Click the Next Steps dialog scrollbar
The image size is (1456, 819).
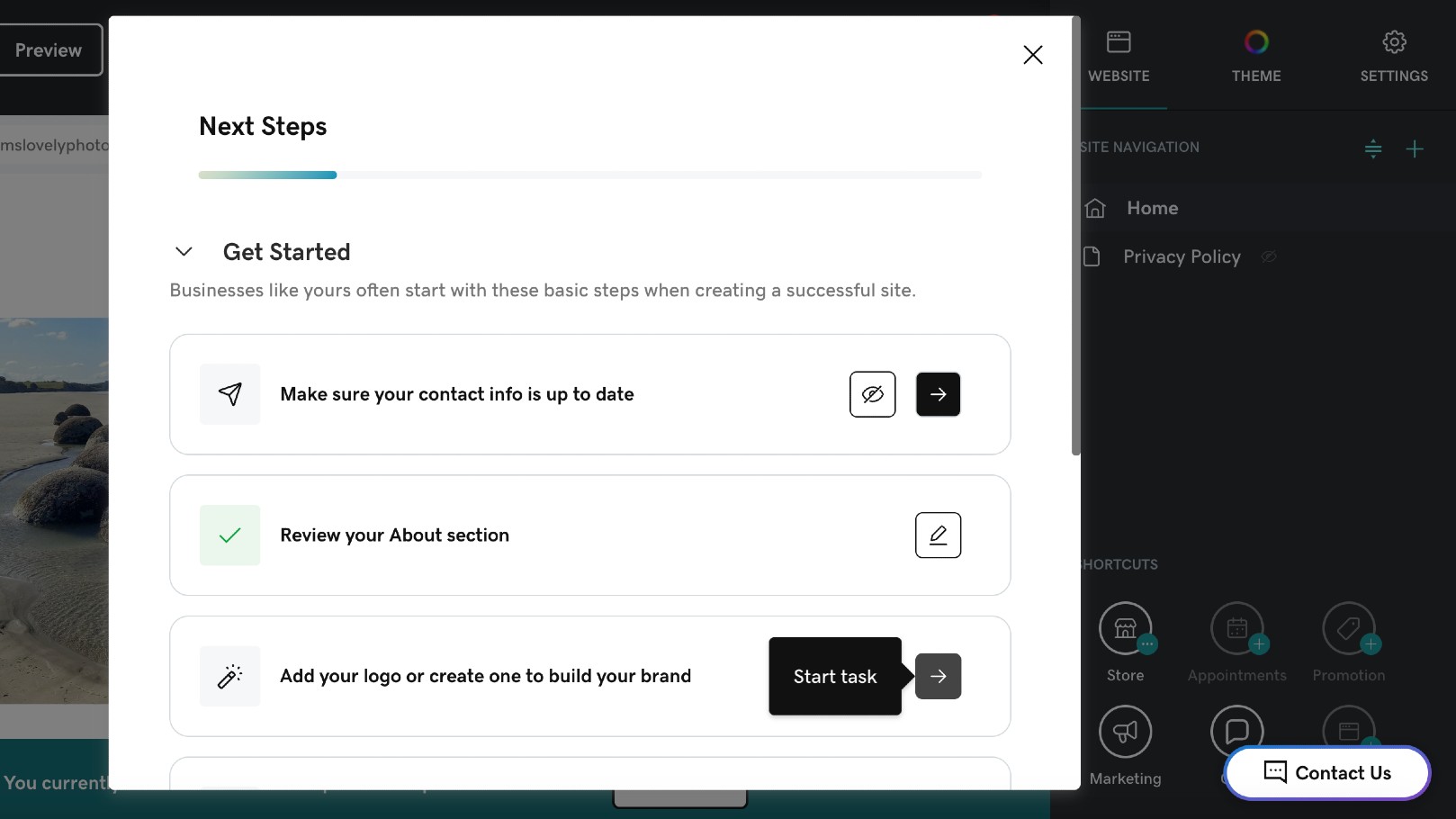1076,236
